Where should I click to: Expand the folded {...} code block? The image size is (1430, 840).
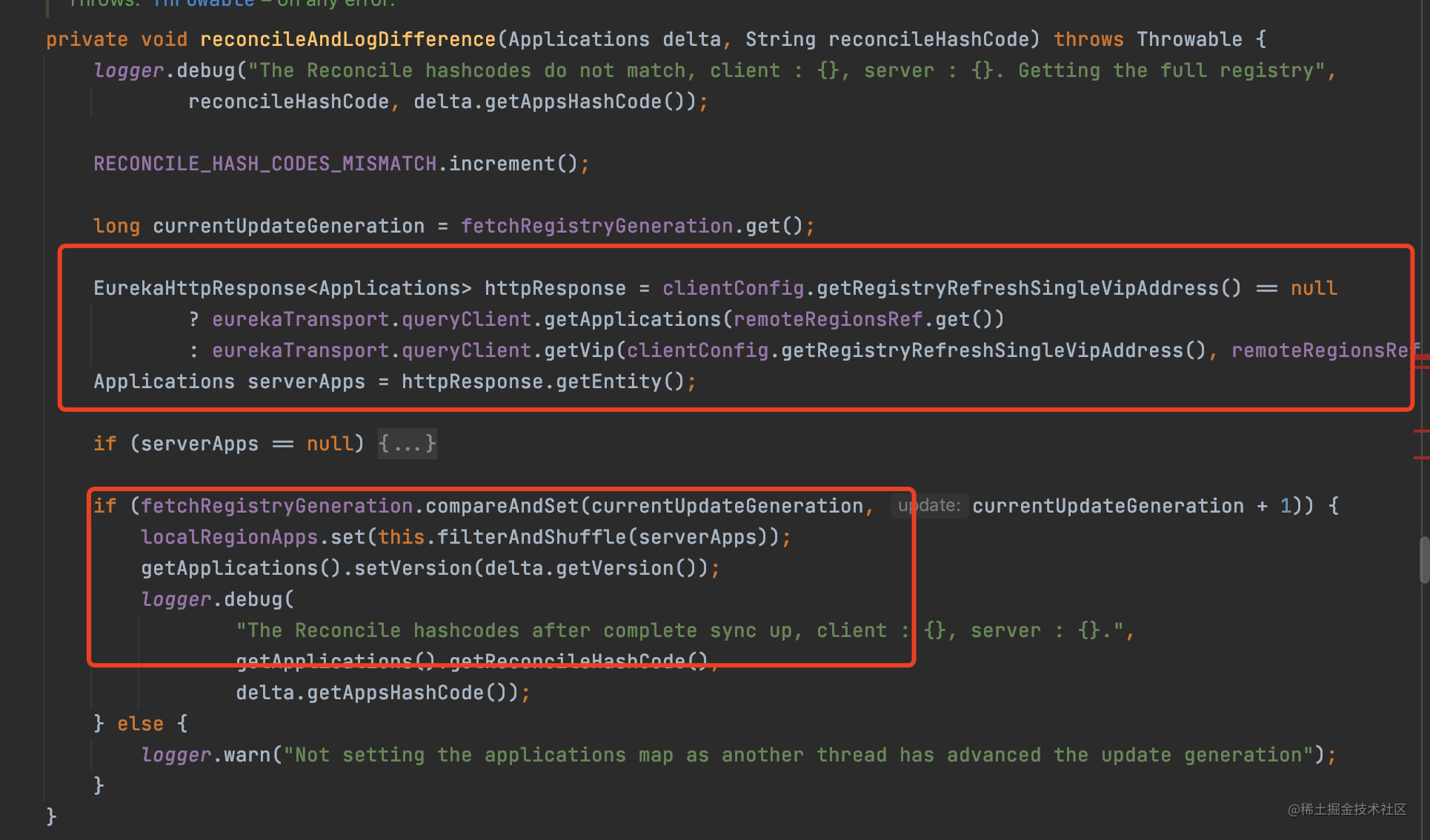pyautogui.click(x=407, y=444)
